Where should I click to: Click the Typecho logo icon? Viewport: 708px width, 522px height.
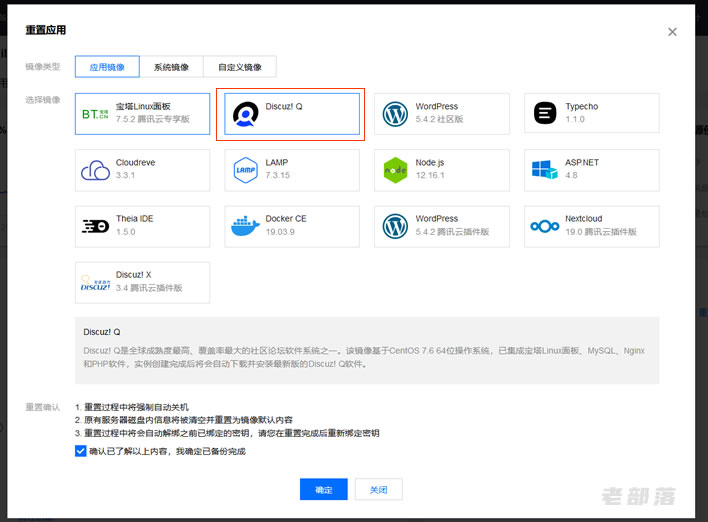[545, 113]
